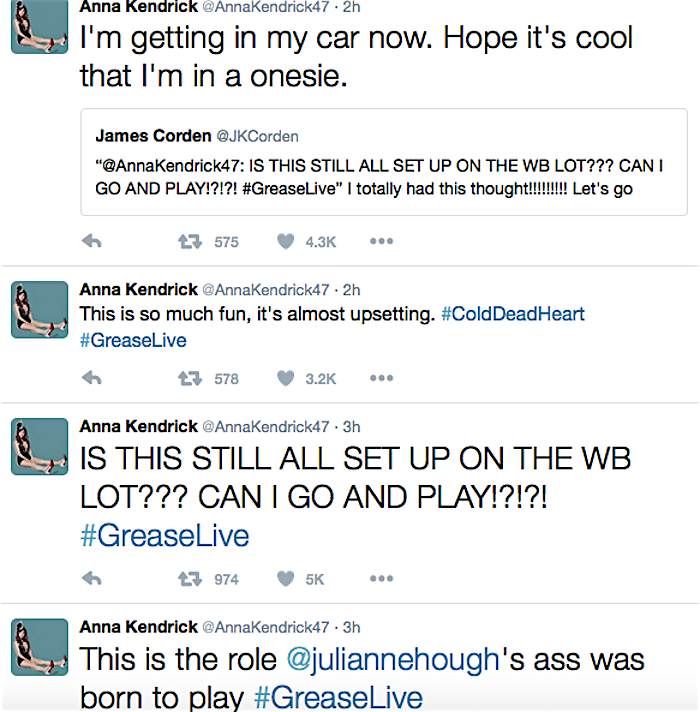Like the onesie tweet with 4.3K likes
The image size is (700, 712).
(x=286, y=241)
